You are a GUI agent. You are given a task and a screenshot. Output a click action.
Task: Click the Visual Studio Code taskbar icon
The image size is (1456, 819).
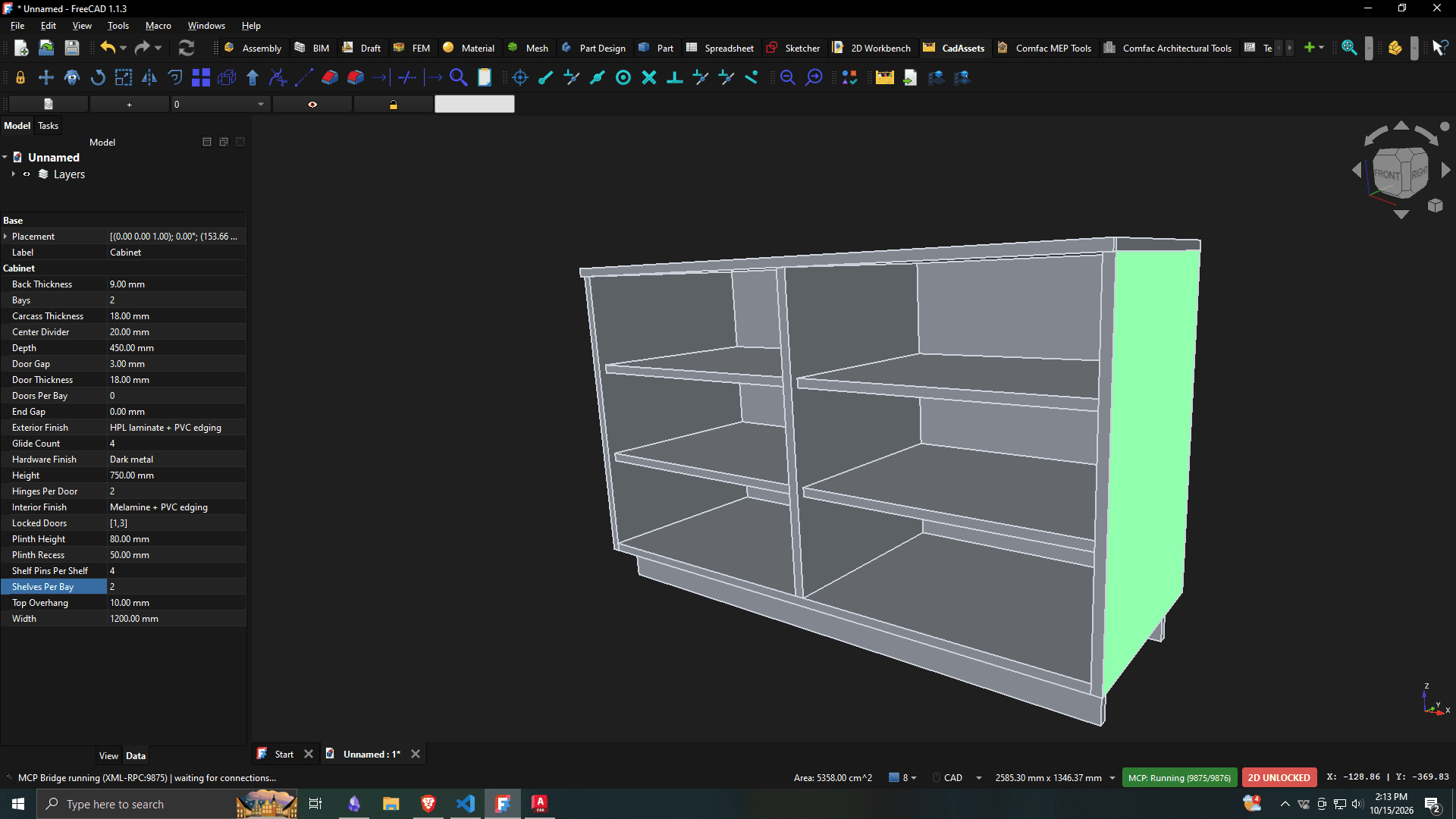tap(466, 804)
